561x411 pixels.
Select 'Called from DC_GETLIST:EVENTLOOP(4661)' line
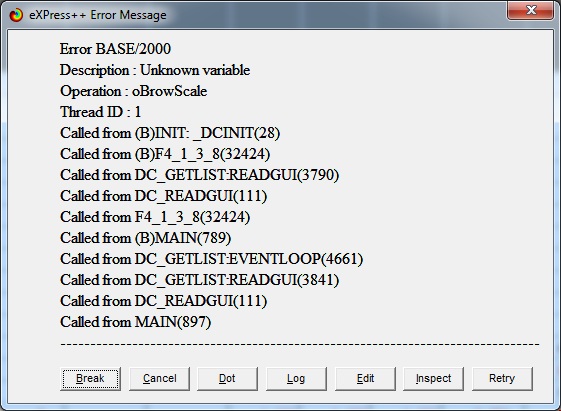pyautogui.click(x=211, y=259)
